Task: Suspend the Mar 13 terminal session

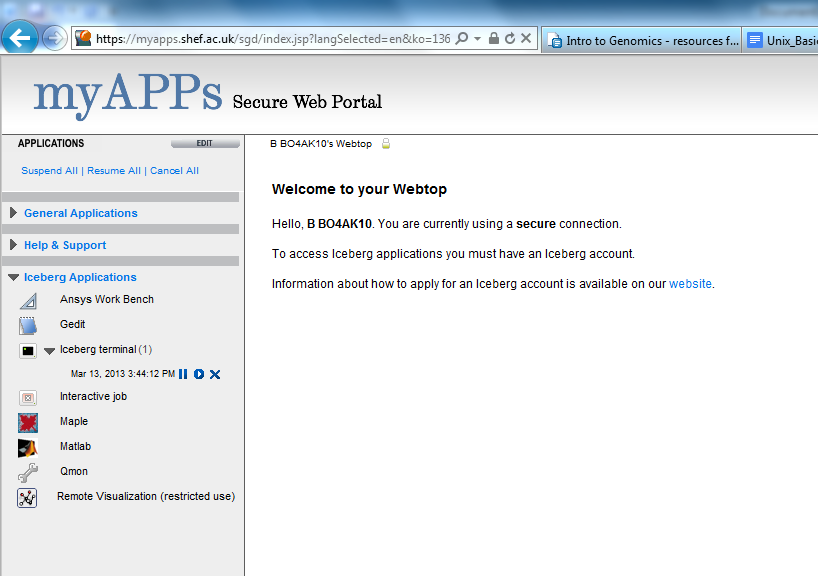Action: click(x=183, y=374)
